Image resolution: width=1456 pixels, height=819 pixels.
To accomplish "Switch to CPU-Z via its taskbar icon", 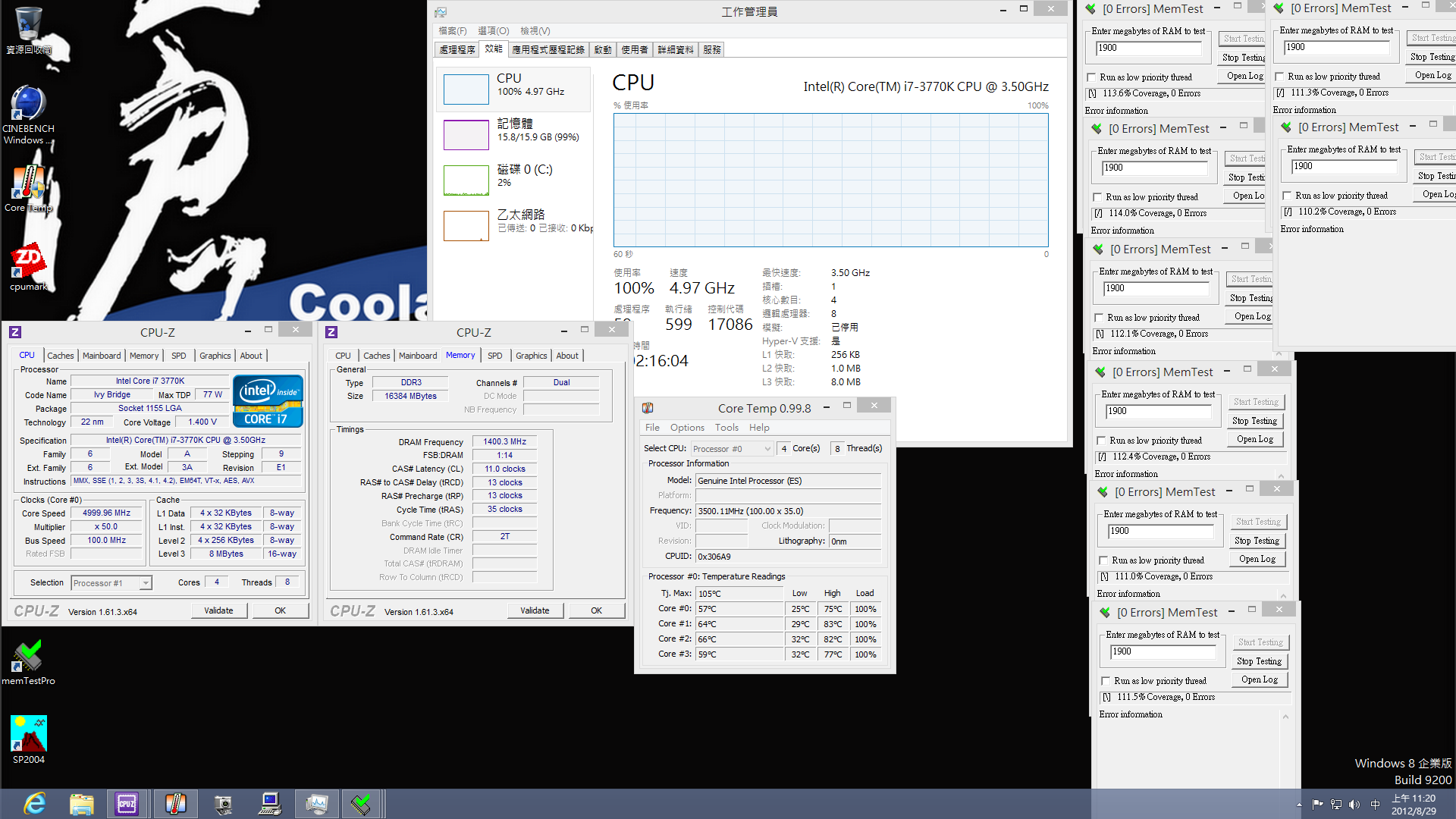I will (x=127, y=804).
